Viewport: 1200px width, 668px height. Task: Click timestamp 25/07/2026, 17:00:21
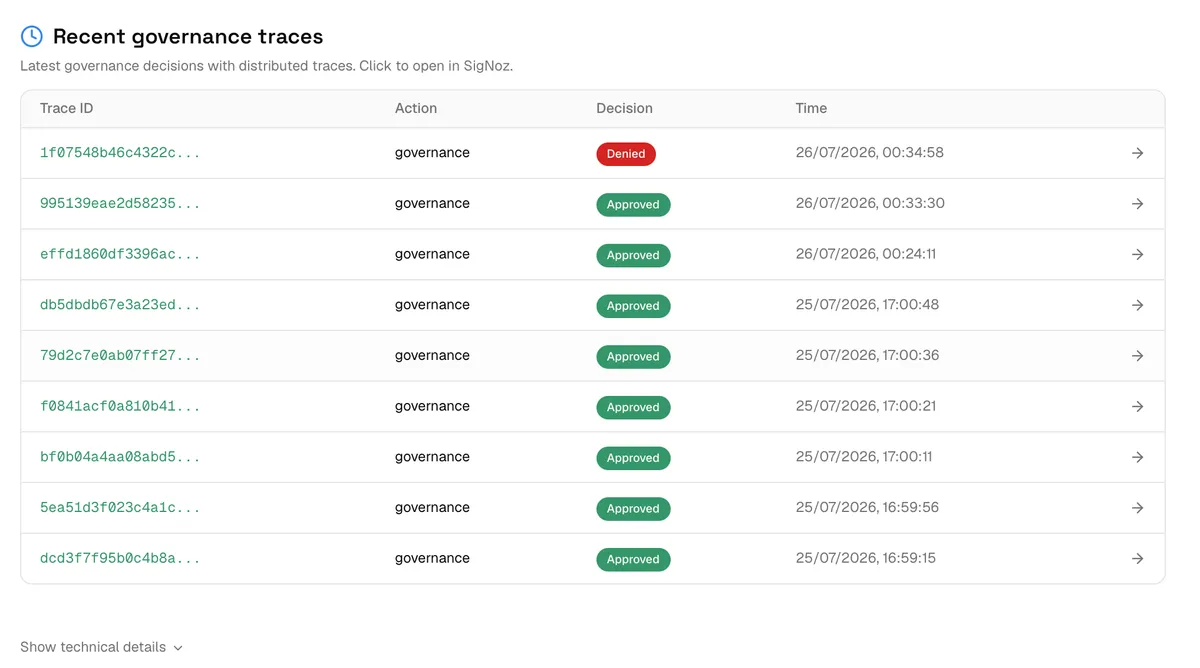click(866, 406)
